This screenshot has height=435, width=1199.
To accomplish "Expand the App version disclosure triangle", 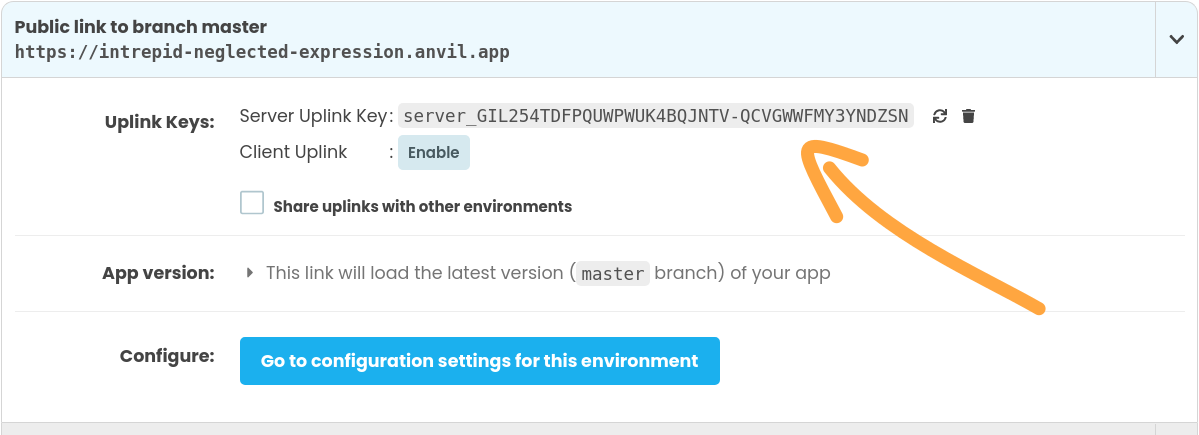I will 250,272.
